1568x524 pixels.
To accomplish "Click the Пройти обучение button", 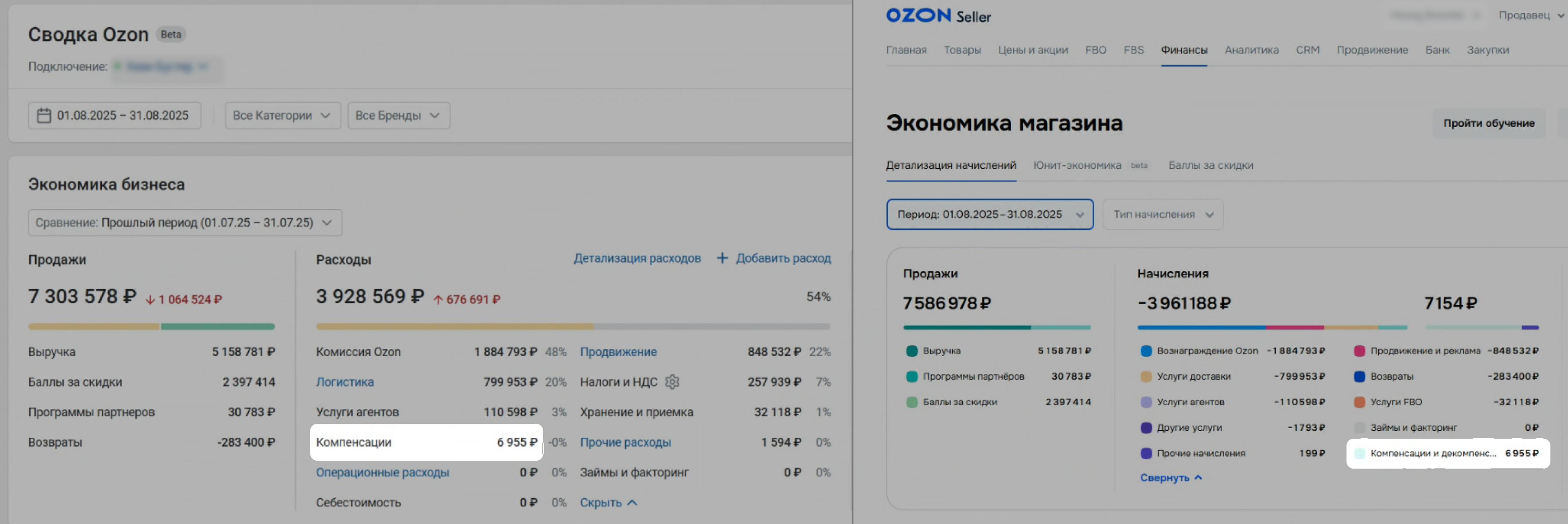I will pyautogui.click(x=1488, y=123).
